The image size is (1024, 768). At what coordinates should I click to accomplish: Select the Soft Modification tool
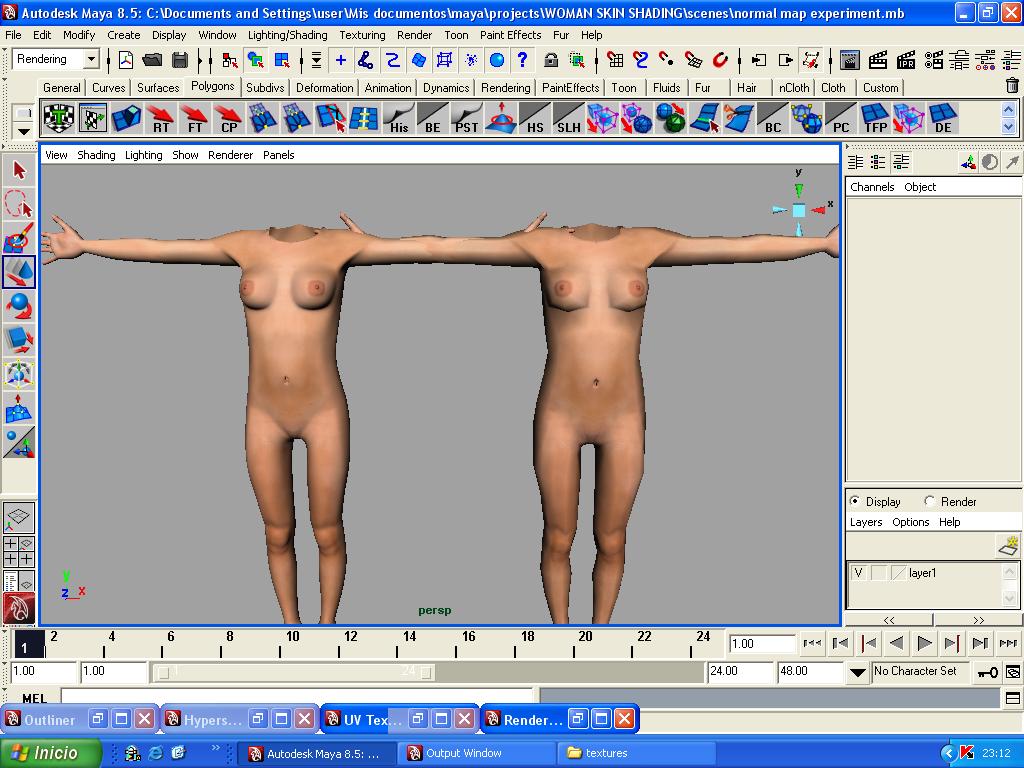tap(19, 408)
